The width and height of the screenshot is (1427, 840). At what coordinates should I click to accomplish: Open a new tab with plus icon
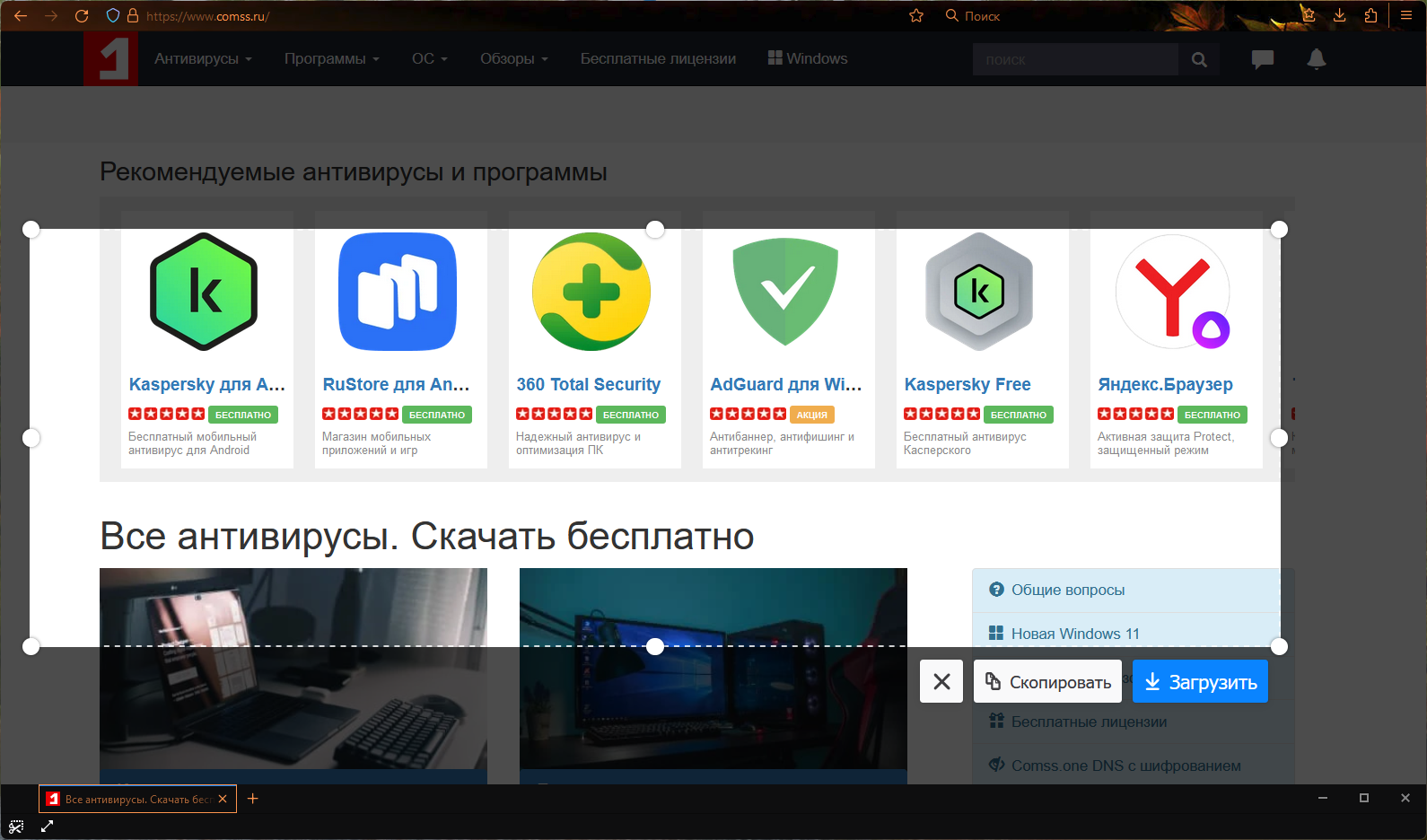tap(253, 799)
